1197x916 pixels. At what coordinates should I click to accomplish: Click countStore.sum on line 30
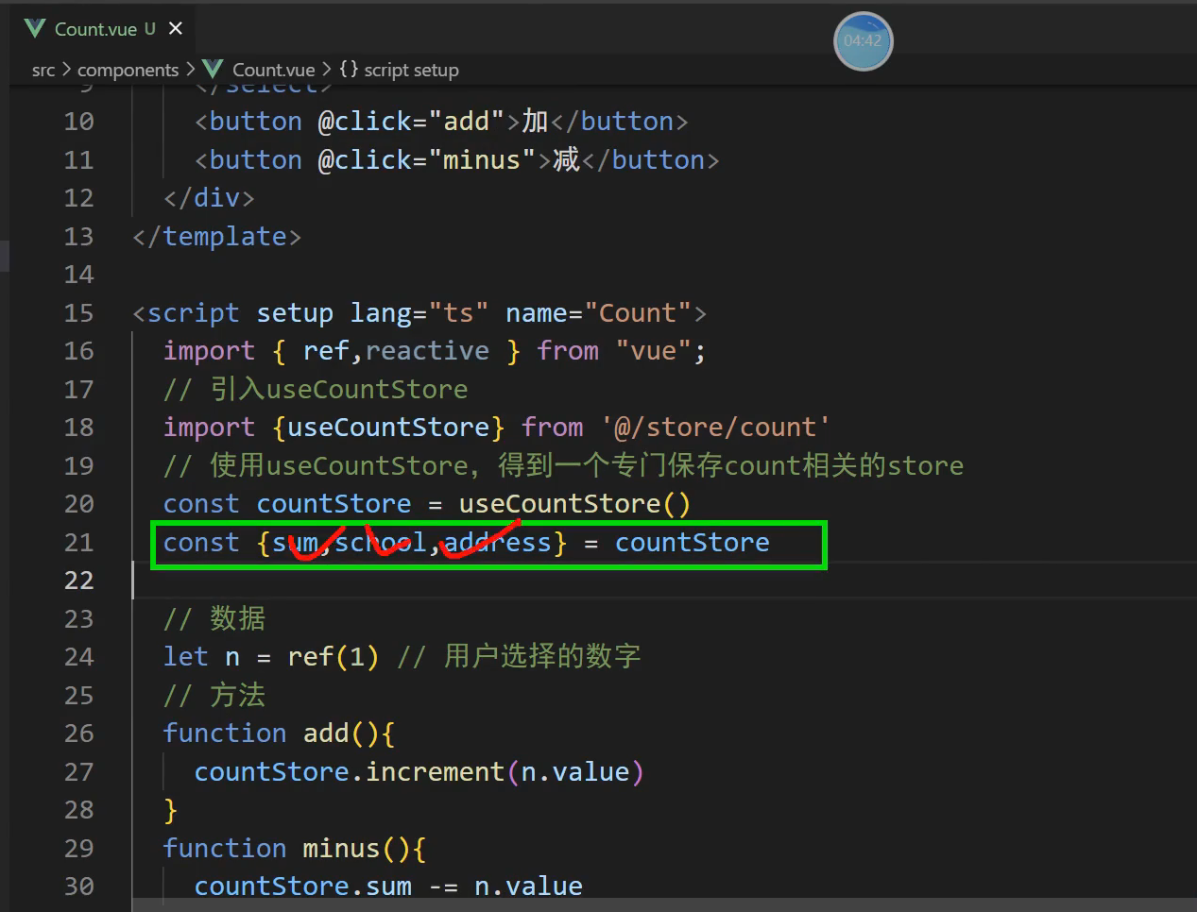click(x=302, y=886)
